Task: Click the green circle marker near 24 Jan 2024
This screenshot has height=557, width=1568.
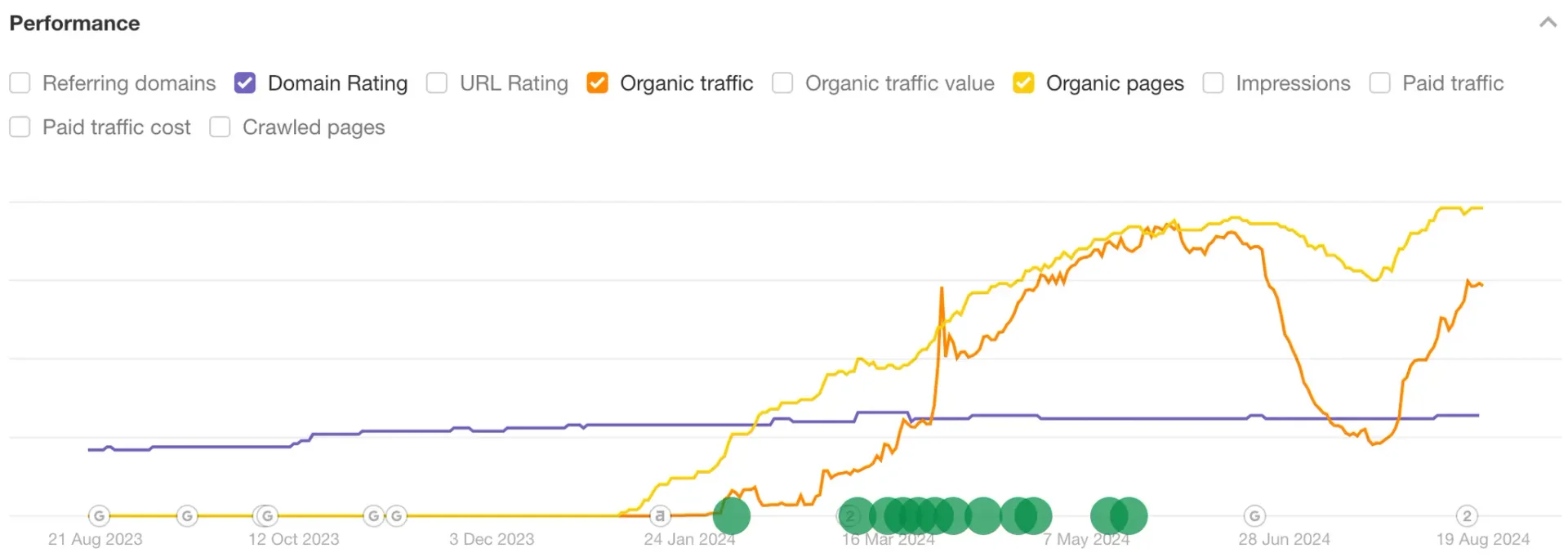Action: coord(732,516)
